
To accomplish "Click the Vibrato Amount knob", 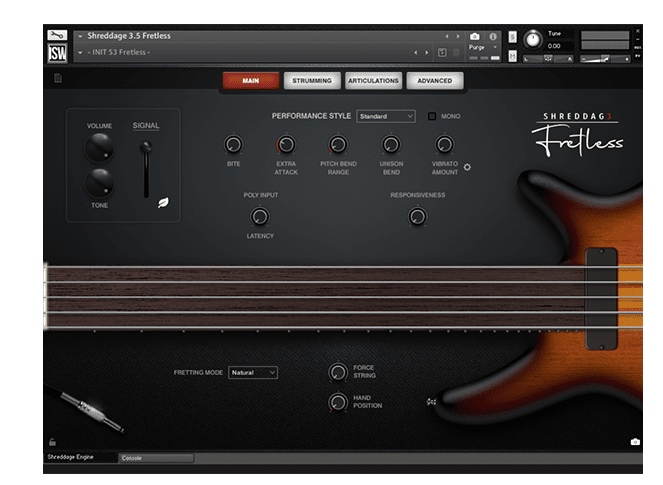I will point(445,145).
